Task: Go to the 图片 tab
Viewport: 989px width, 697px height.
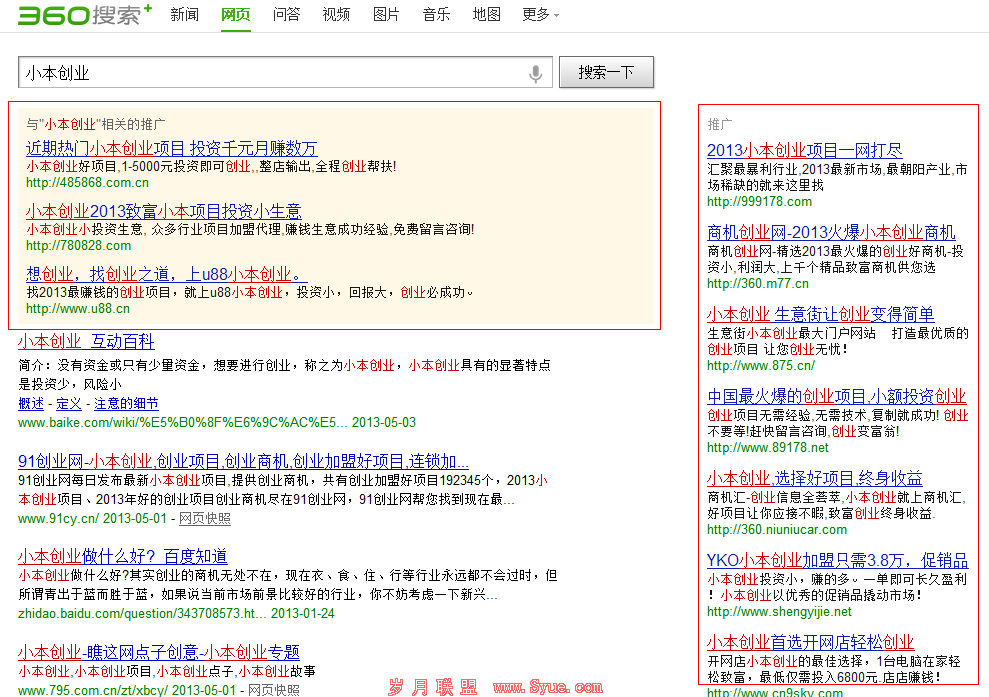Action: click(x=386, y=15)
